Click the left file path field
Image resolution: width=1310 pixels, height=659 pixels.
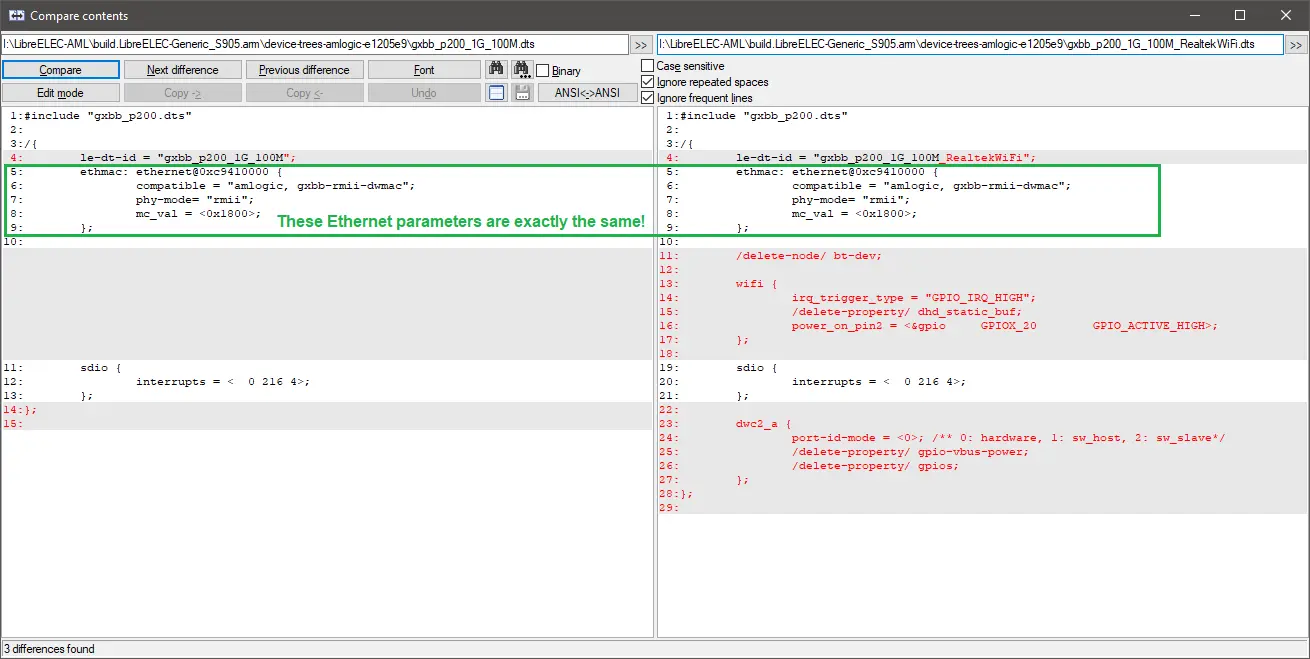tap(314, 45)
